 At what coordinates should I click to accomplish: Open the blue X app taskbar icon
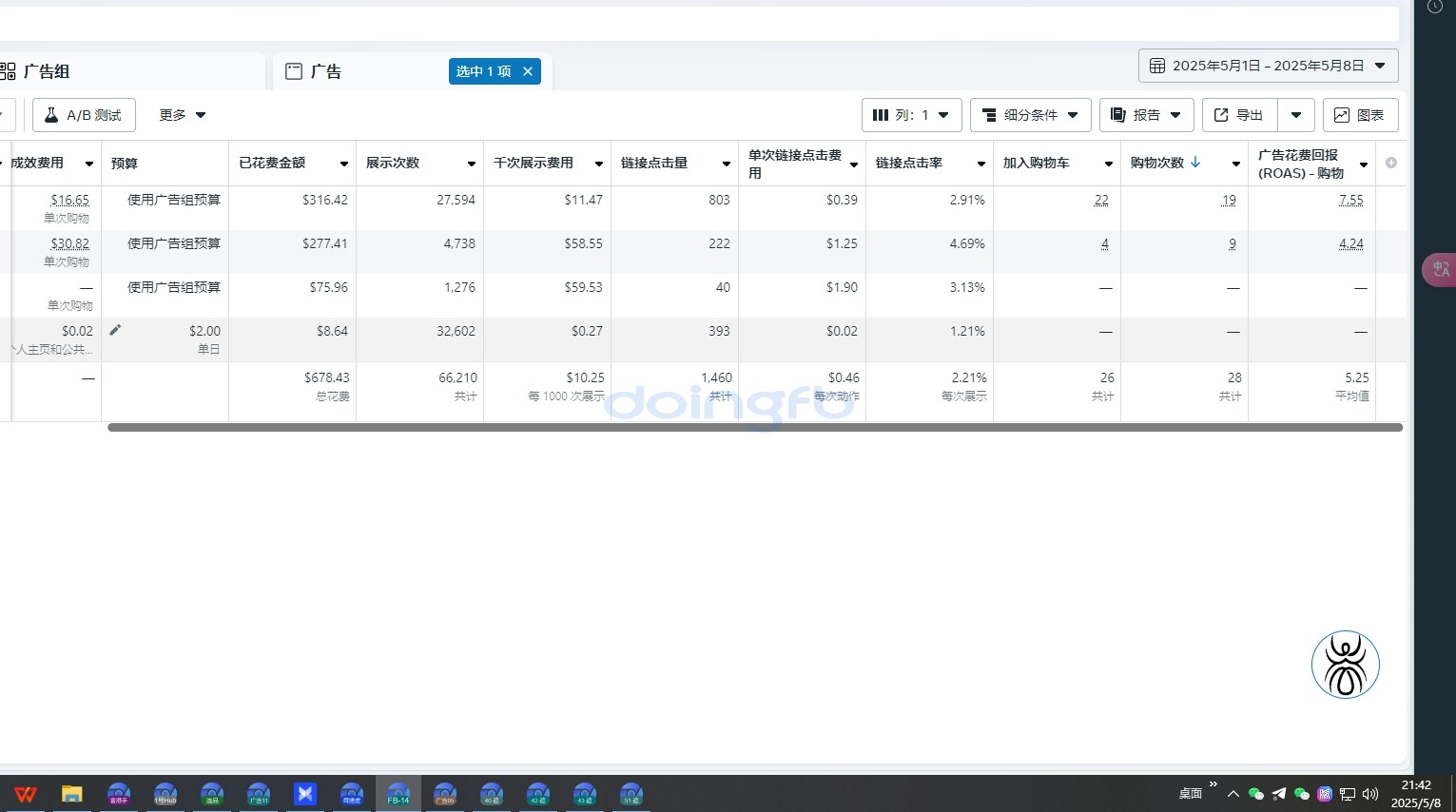(x=305, y=794)
